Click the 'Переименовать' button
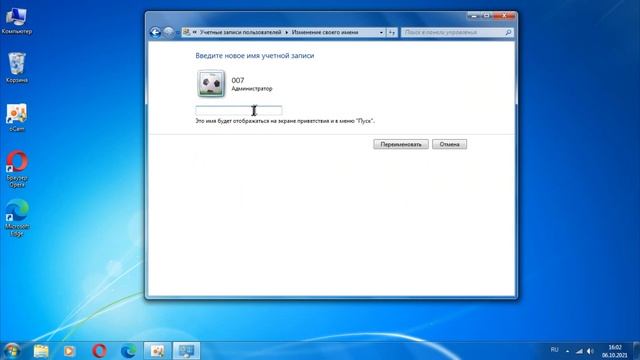640x360 pixels. [401, 144]
